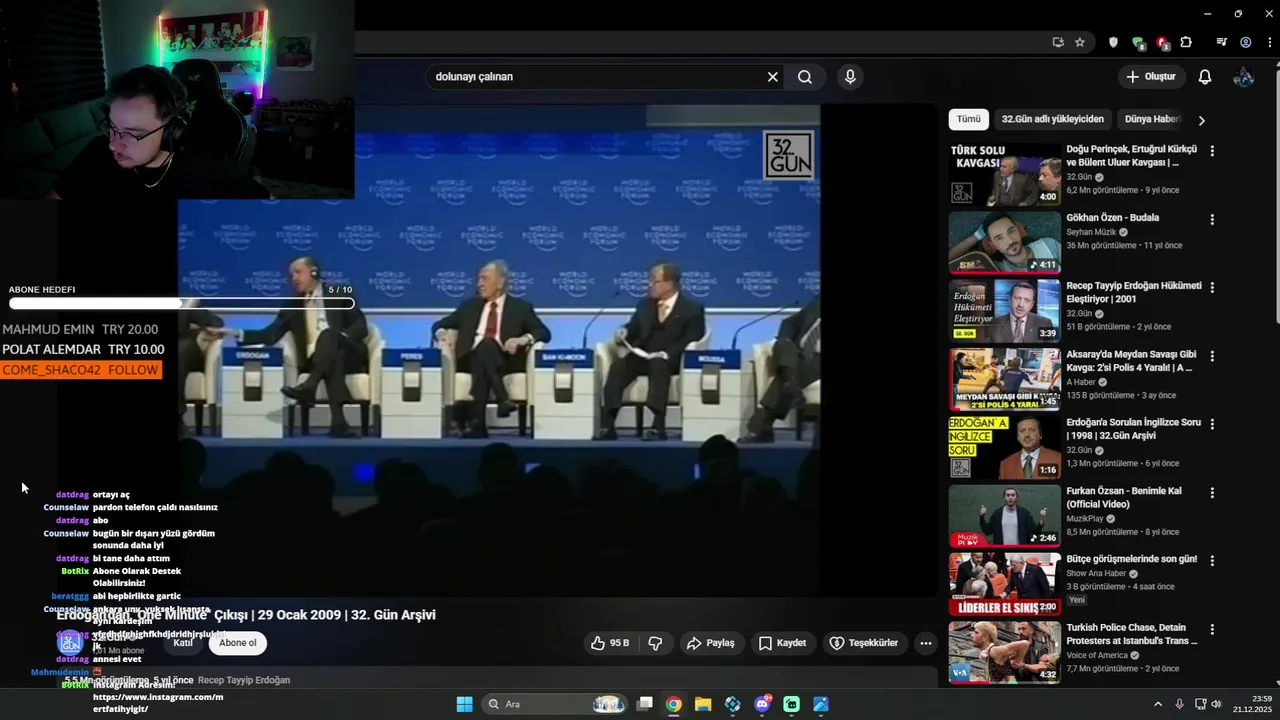
Task: Open the Windows Start menu
Action: tap(464, 704)
